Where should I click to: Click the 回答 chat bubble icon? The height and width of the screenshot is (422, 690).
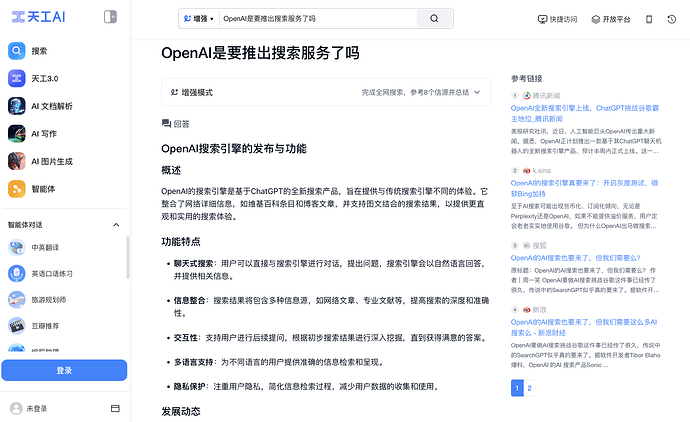tap(166, 123)
